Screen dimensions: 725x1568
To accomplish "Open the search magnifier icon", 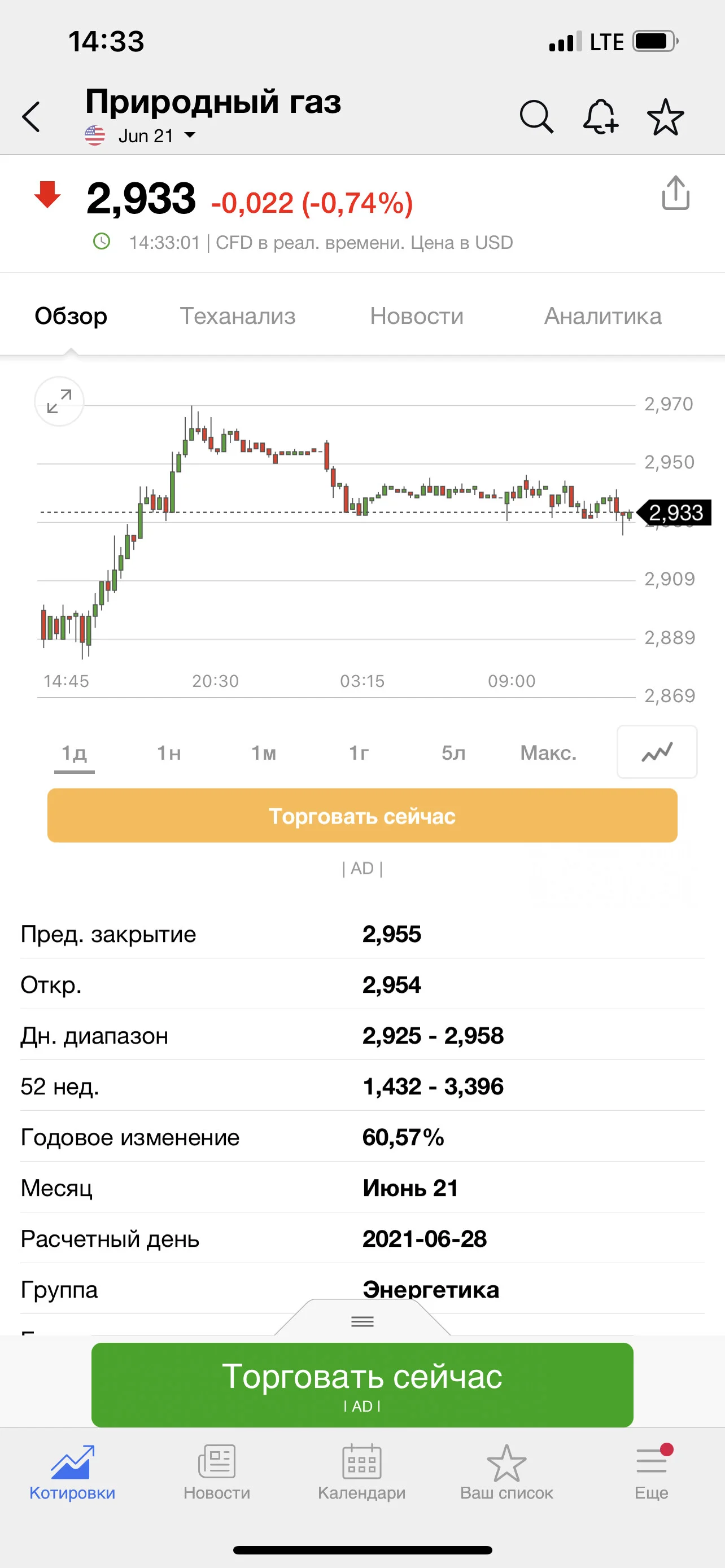I will point(536,116).
